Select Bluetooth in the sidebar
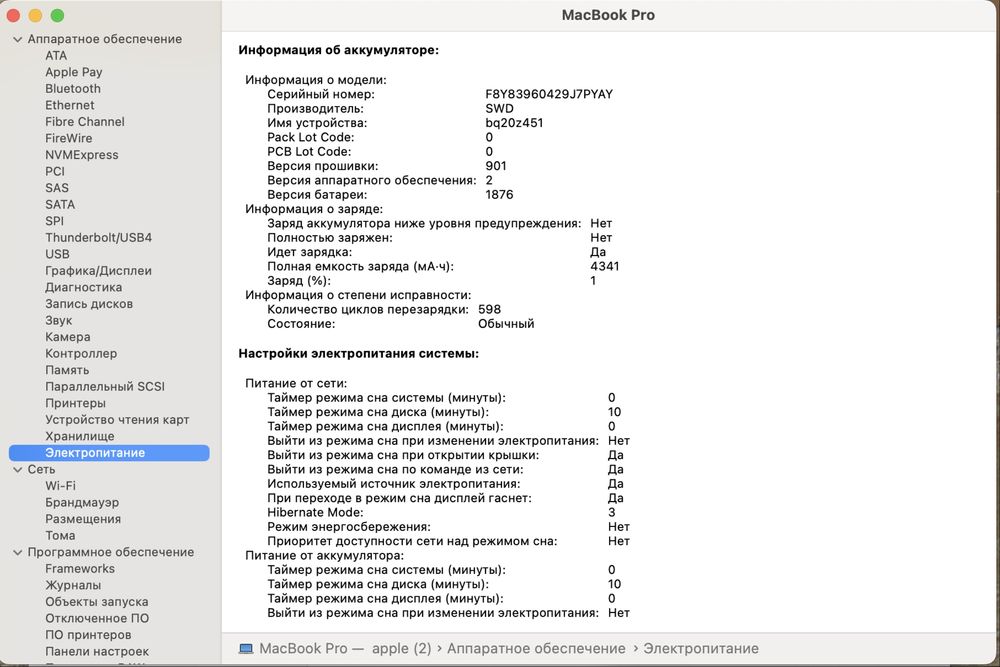The width and height of the screenshot is (1000, 667). coord(73,89)
